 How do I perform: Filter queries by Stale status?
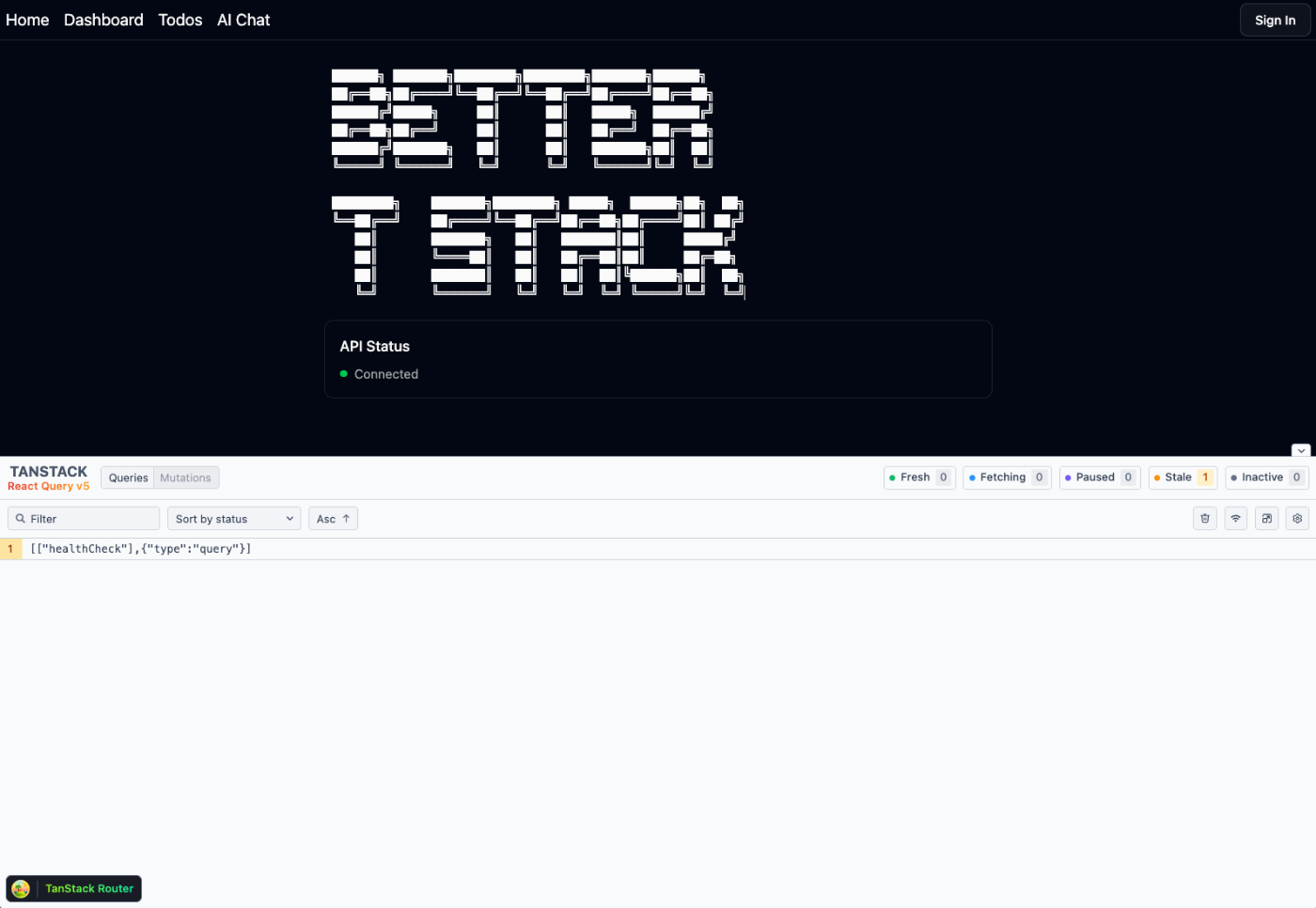(1183, 477)
